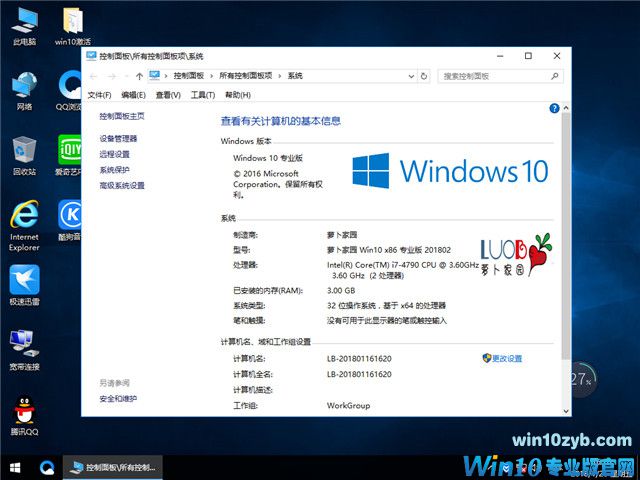This screenshot has width=640, height=480.
Task: Click scrollbar down arrow in system window
Action: (566, 411)
